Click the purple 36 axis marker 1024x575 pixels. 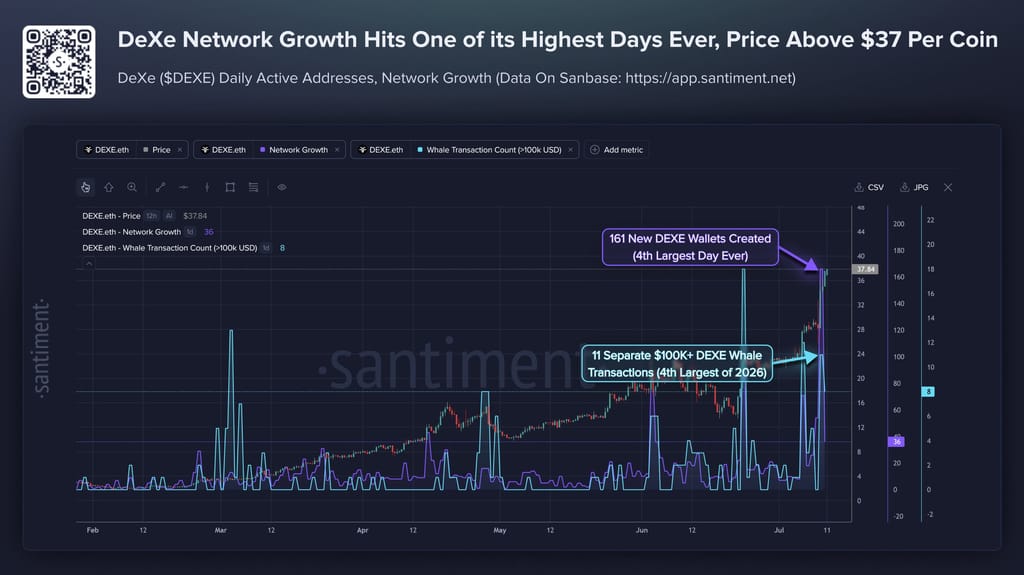point(897,442)
